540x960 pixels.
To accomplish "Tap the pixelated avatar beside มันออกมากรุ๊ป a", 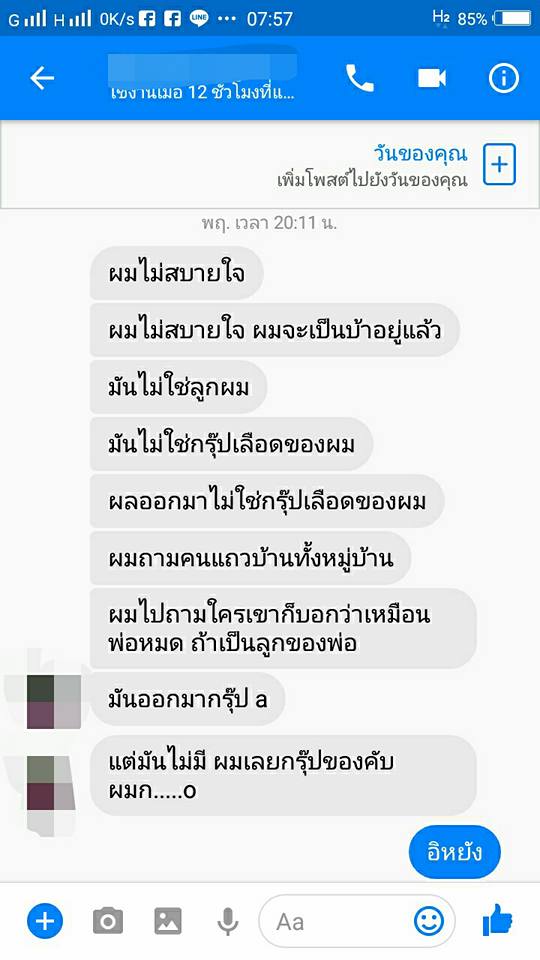I will [54, 702].
